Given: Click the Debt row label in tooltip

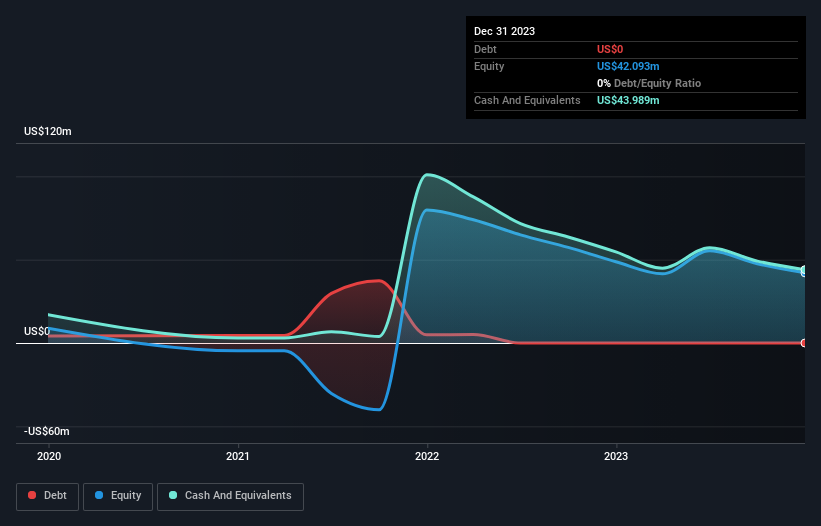Looking at the screenshot, I should 485,49.
